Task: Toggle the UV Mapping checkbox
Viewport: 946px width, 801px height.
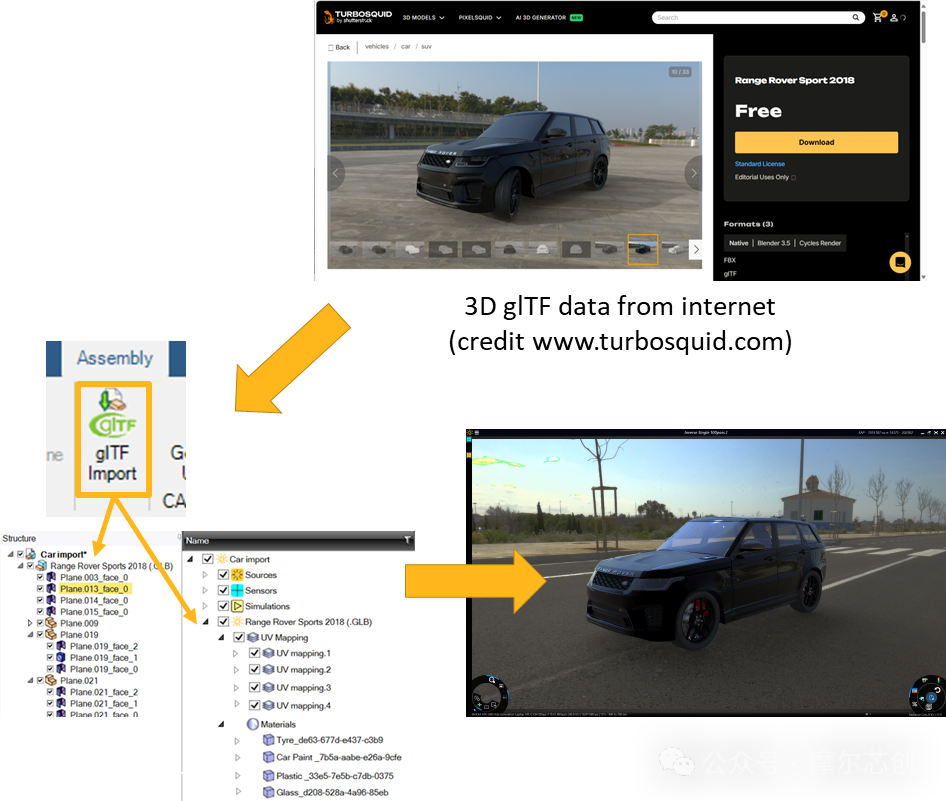Action: pyautogui.click(x=239, y=638)
